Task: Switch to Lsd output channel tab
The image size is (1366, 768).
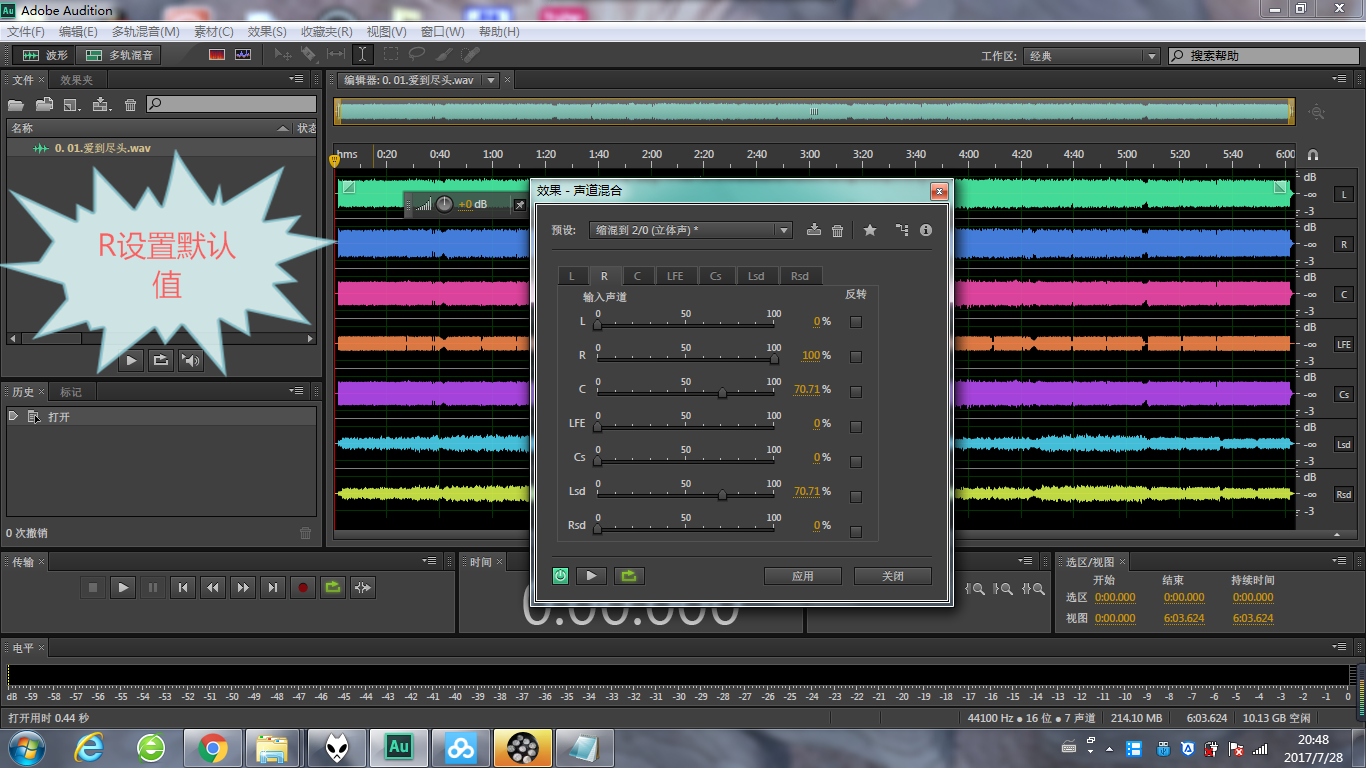Action: pyautogui.click(x=756, y=276)
